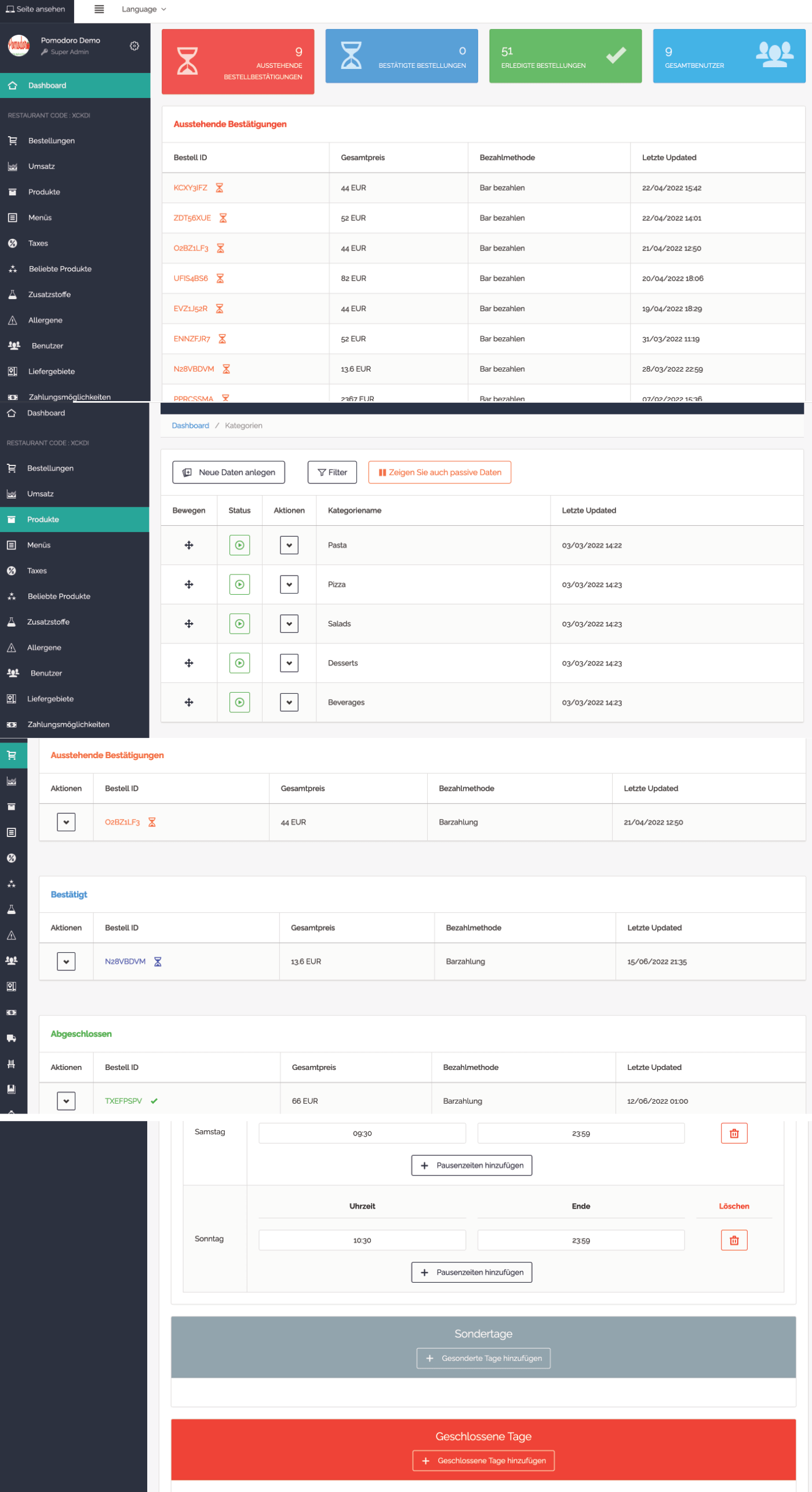This screenshot has width=812, height=1492.
Task: Expand actions dropdown for order N28VBDVM
Action: [66, 962]
